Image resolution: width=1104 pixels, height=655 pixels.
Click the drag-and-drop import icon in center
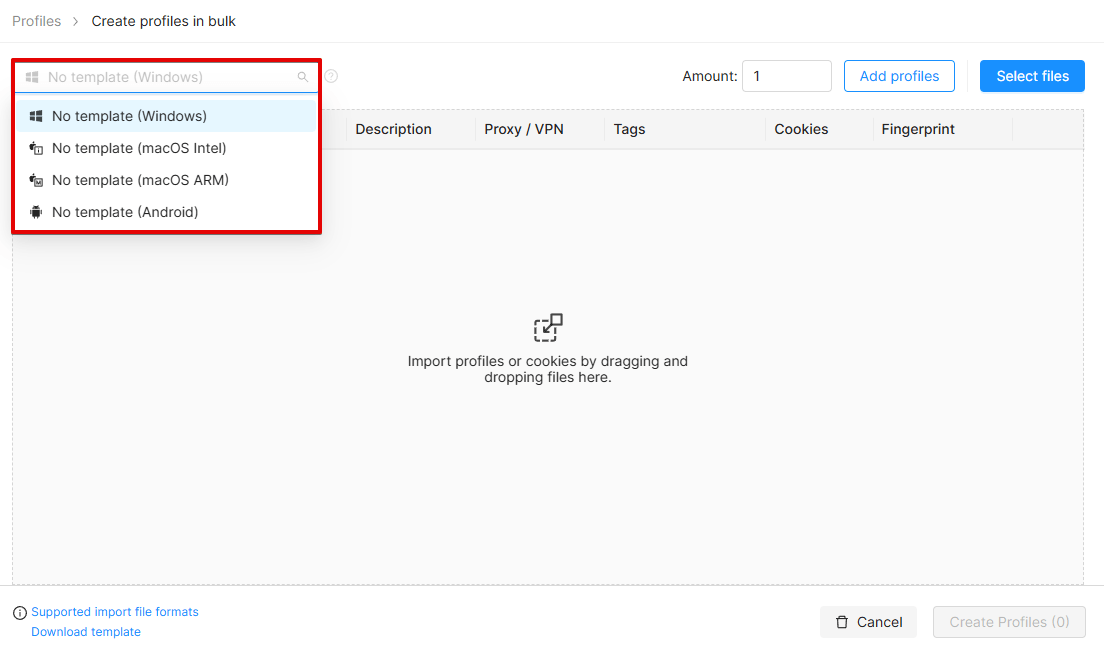[548, 328]
